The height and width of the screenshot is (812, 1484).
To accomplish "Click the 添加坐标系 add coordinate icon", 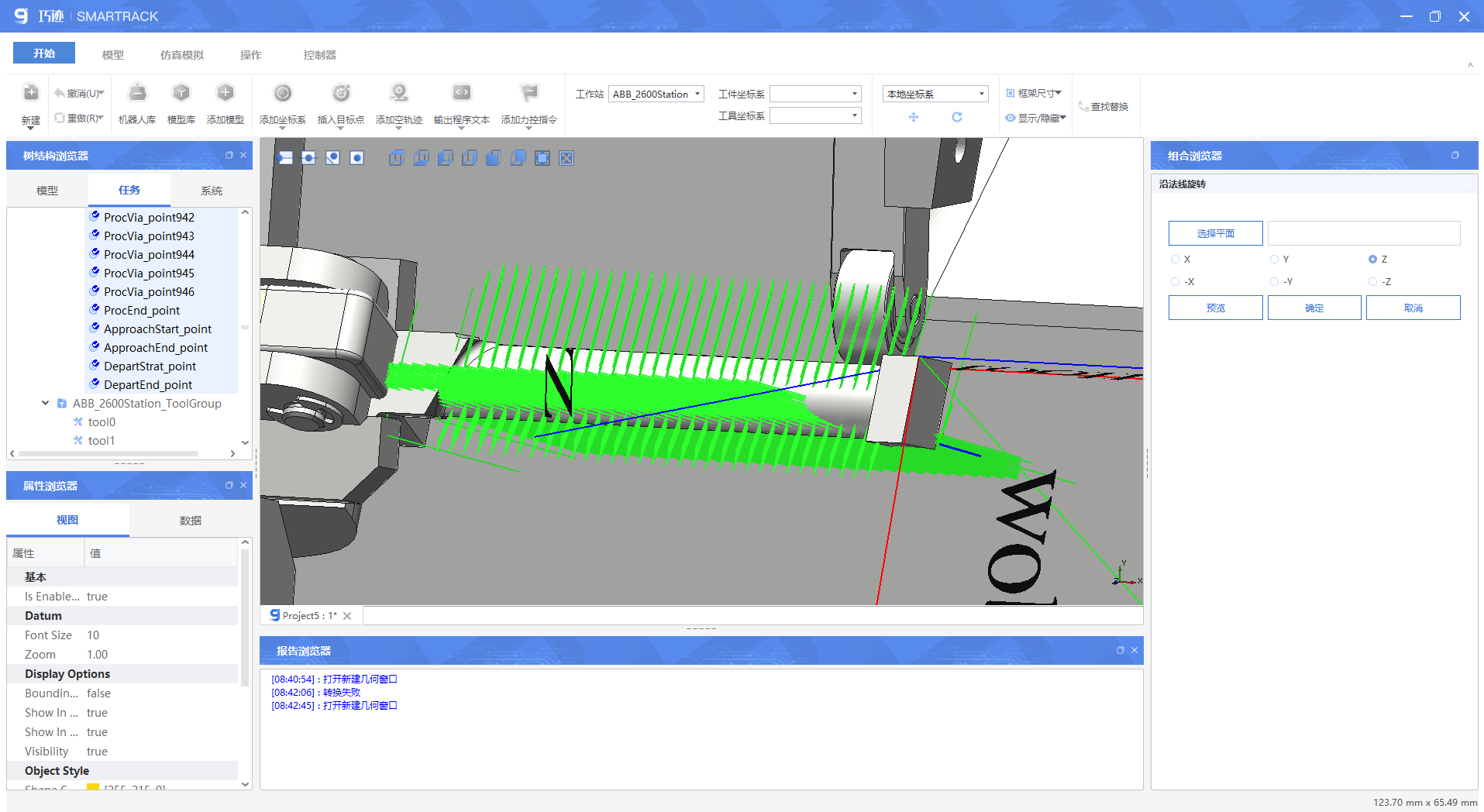I will pos(283,94).
